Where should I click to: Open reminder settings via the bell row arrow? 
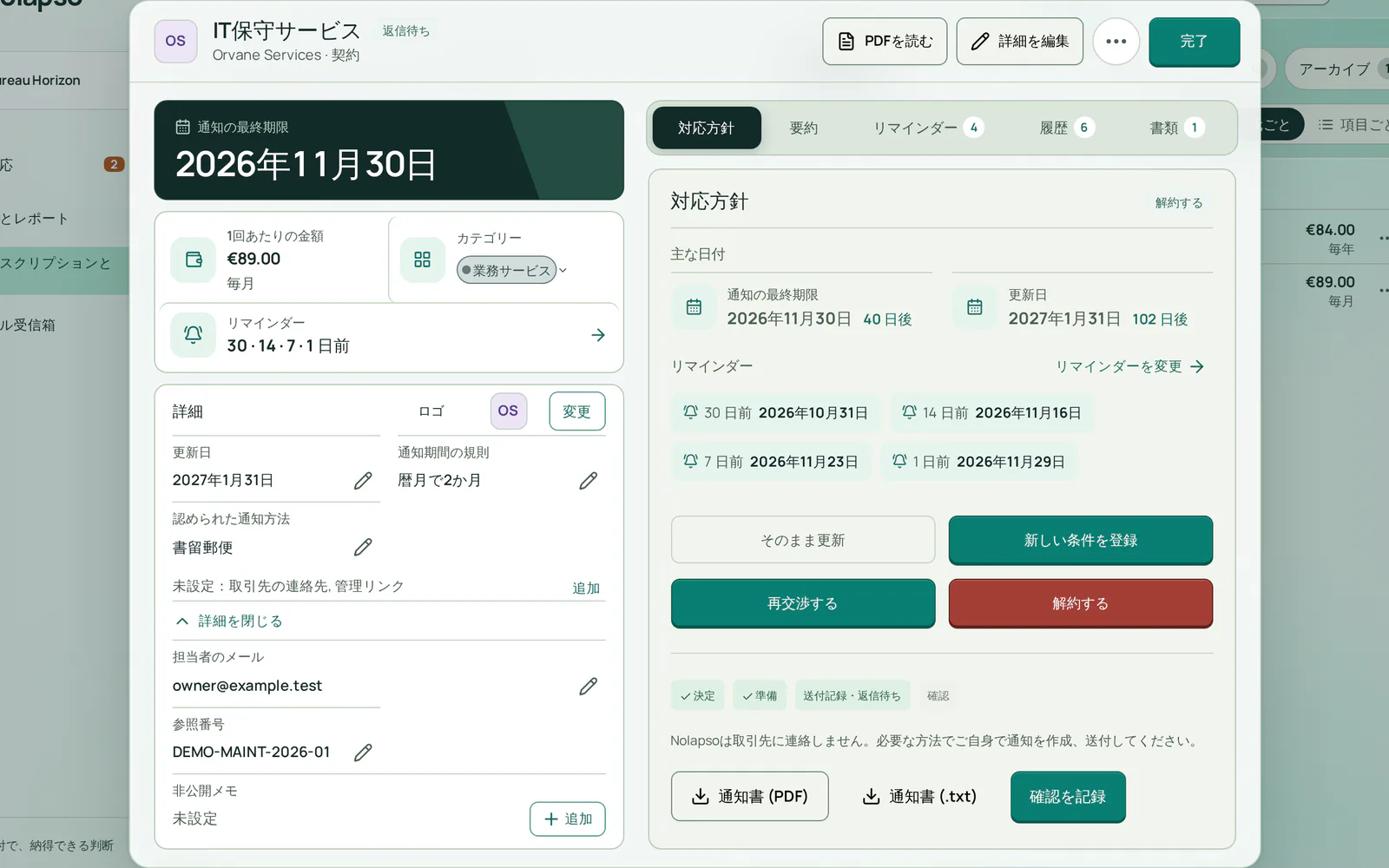coord(598,335)
